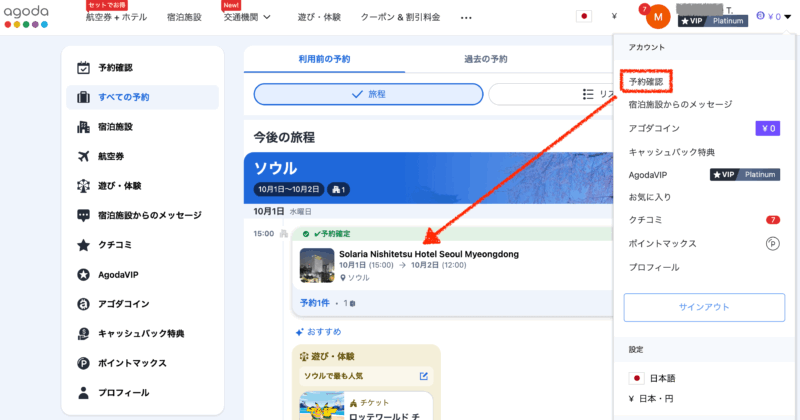Click the agoda logo
Image resolution: width=800 pixels, height=420 pixels.
(26, 17)
